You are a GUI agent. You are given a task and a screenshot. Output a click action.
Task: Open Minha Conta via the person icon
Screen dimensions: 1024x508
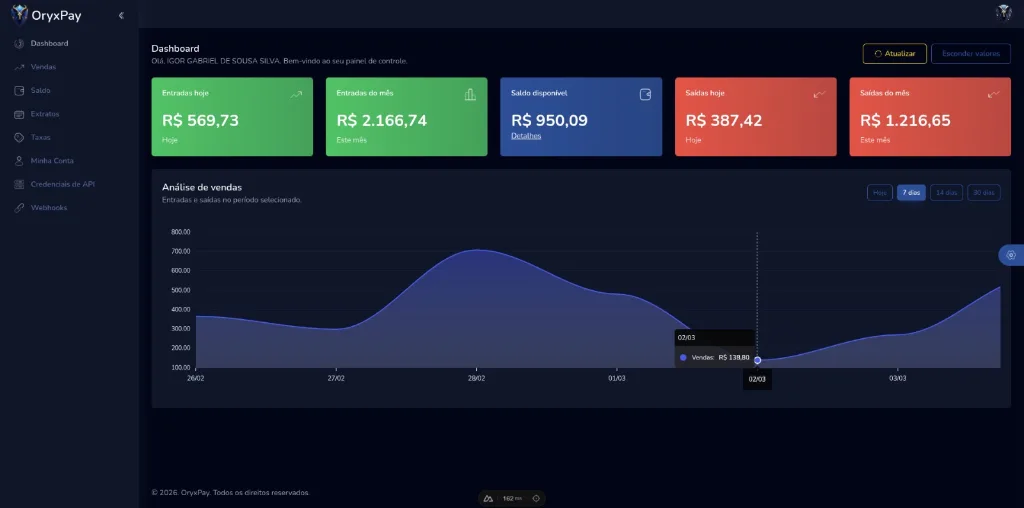19,161
